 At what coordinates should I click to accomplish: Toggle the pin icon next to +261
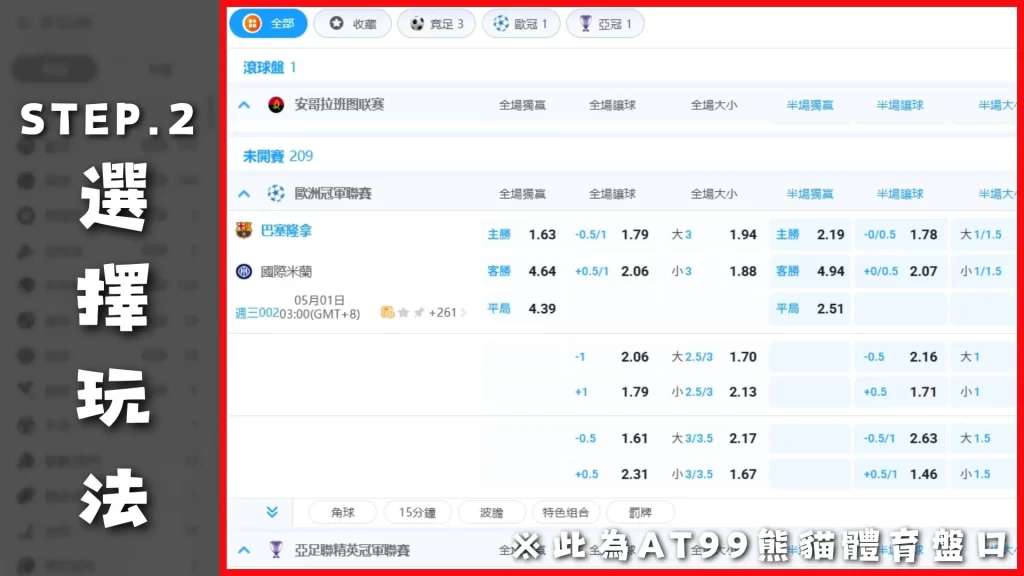(418, 312)
